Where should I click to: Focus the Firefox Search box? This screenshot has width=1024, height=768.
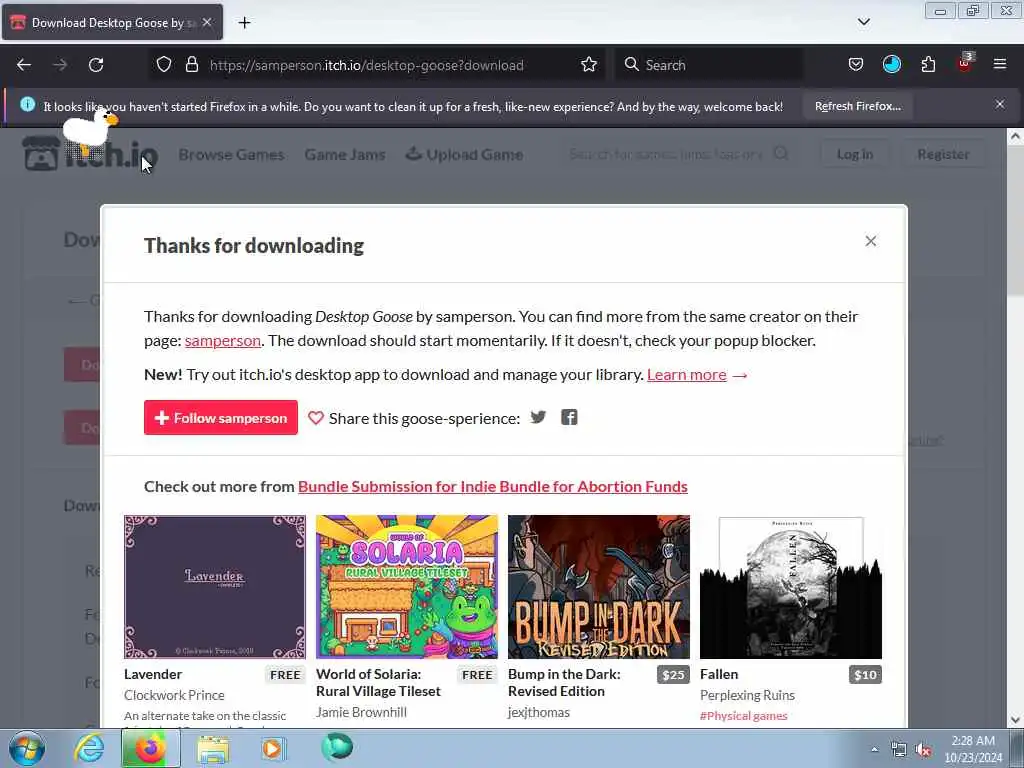click(709, 65)
